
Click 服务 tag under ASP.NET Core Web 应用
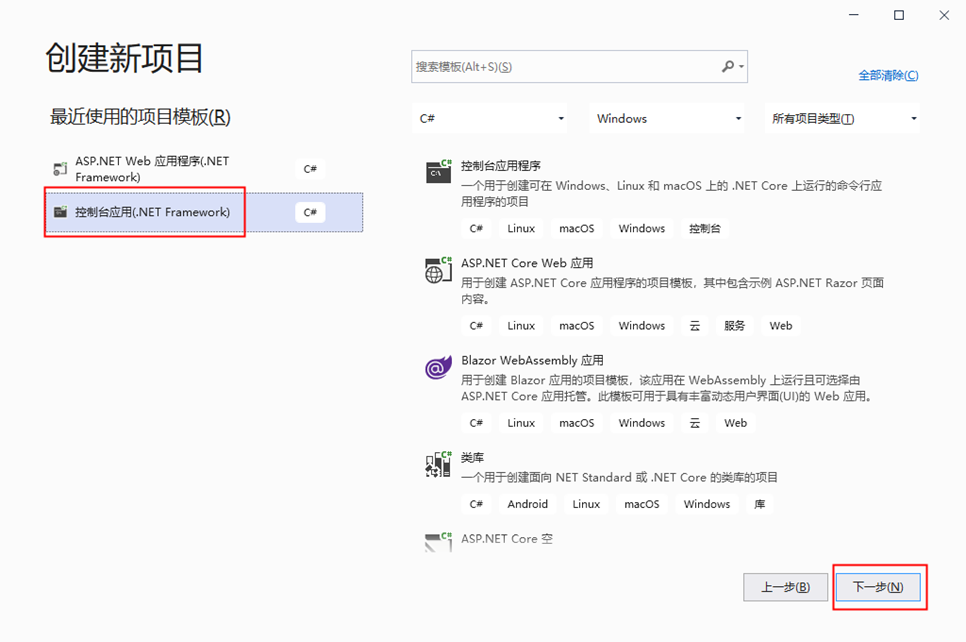(734, 326)
